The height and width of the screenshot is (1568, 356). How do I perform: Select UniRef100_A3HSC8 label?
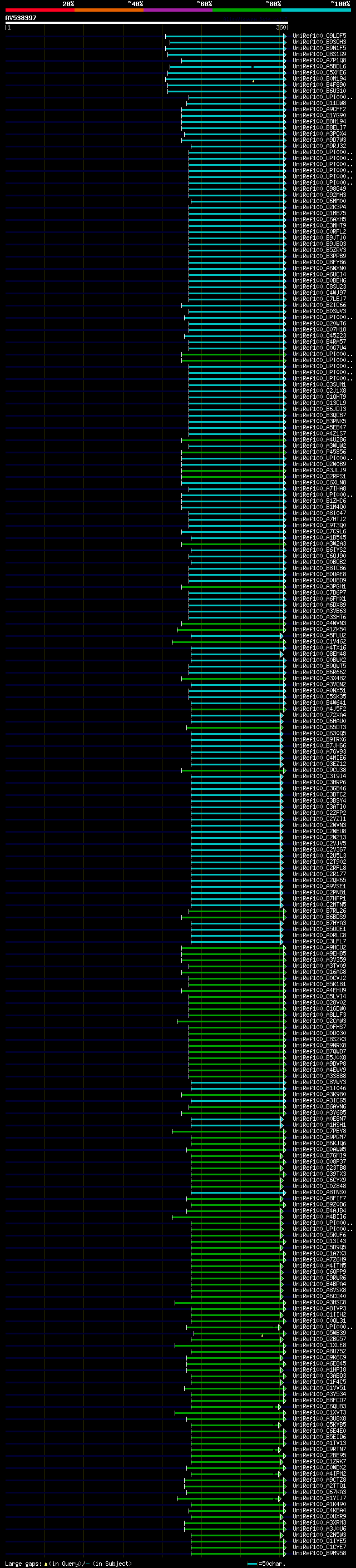[319, 1302]
